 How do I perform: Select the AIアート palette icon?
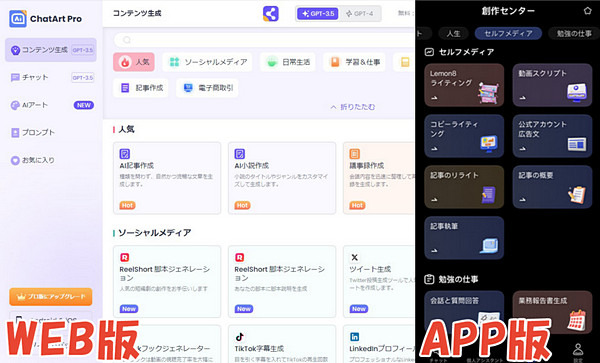[x=15, y=105]
